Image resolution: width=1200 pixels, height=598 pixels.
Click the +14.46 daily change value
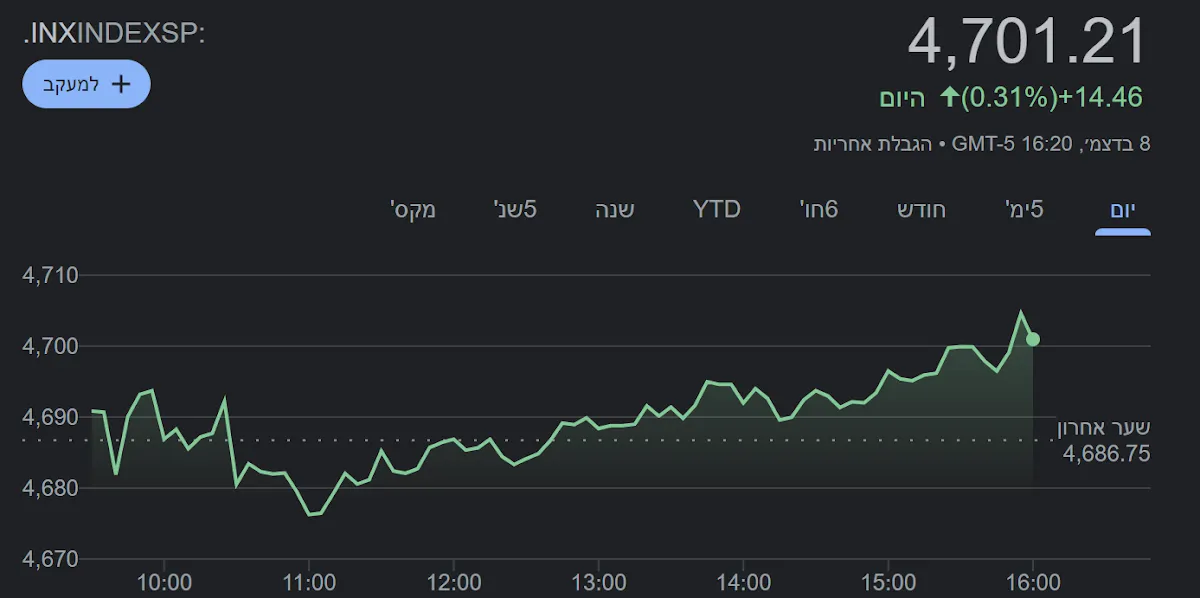[x=1100, y=98]
